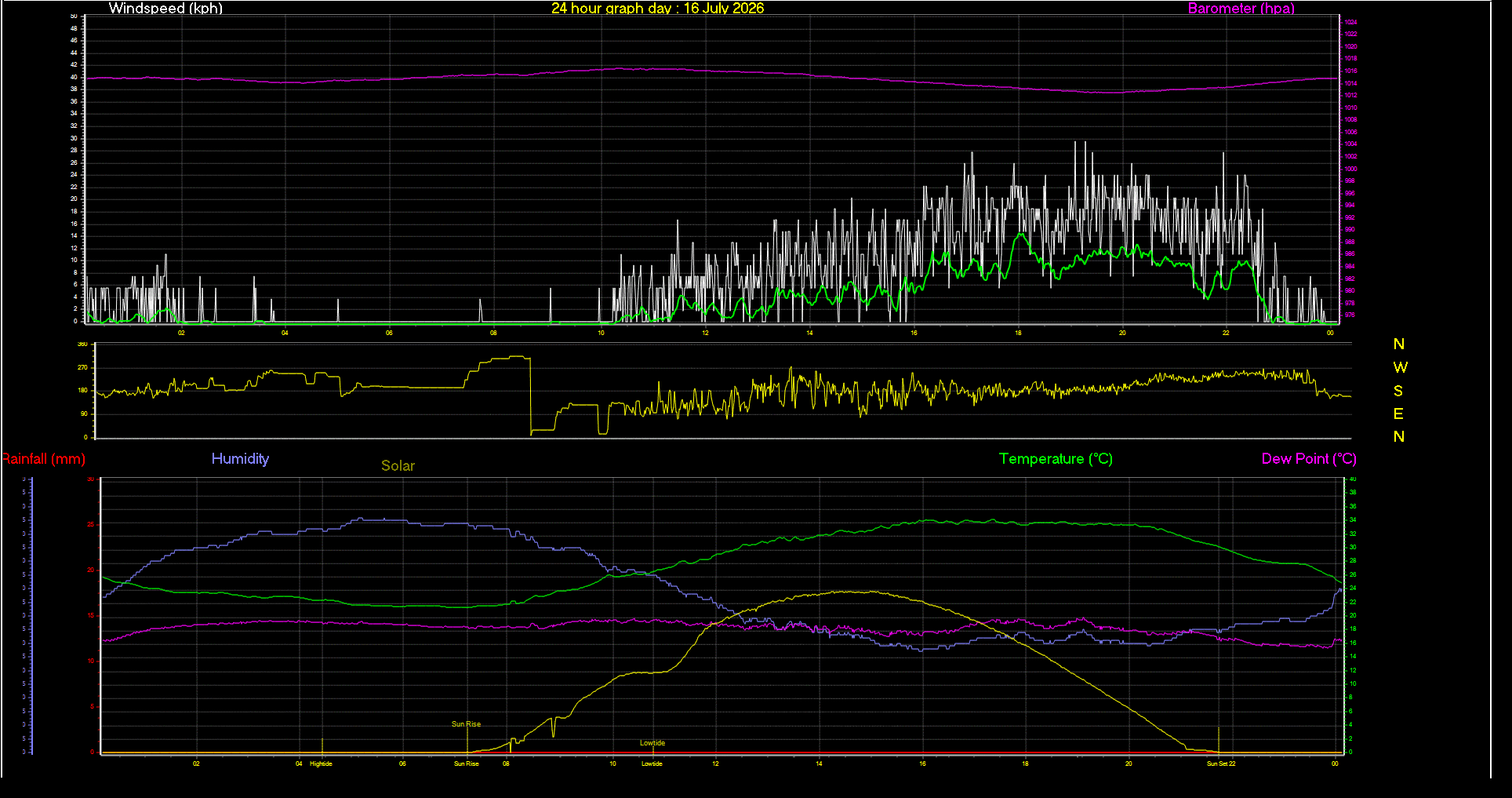Click hour '20' under the temperature graph
This screenshot has width=1512, height=798.
[x=1129, y=763]
